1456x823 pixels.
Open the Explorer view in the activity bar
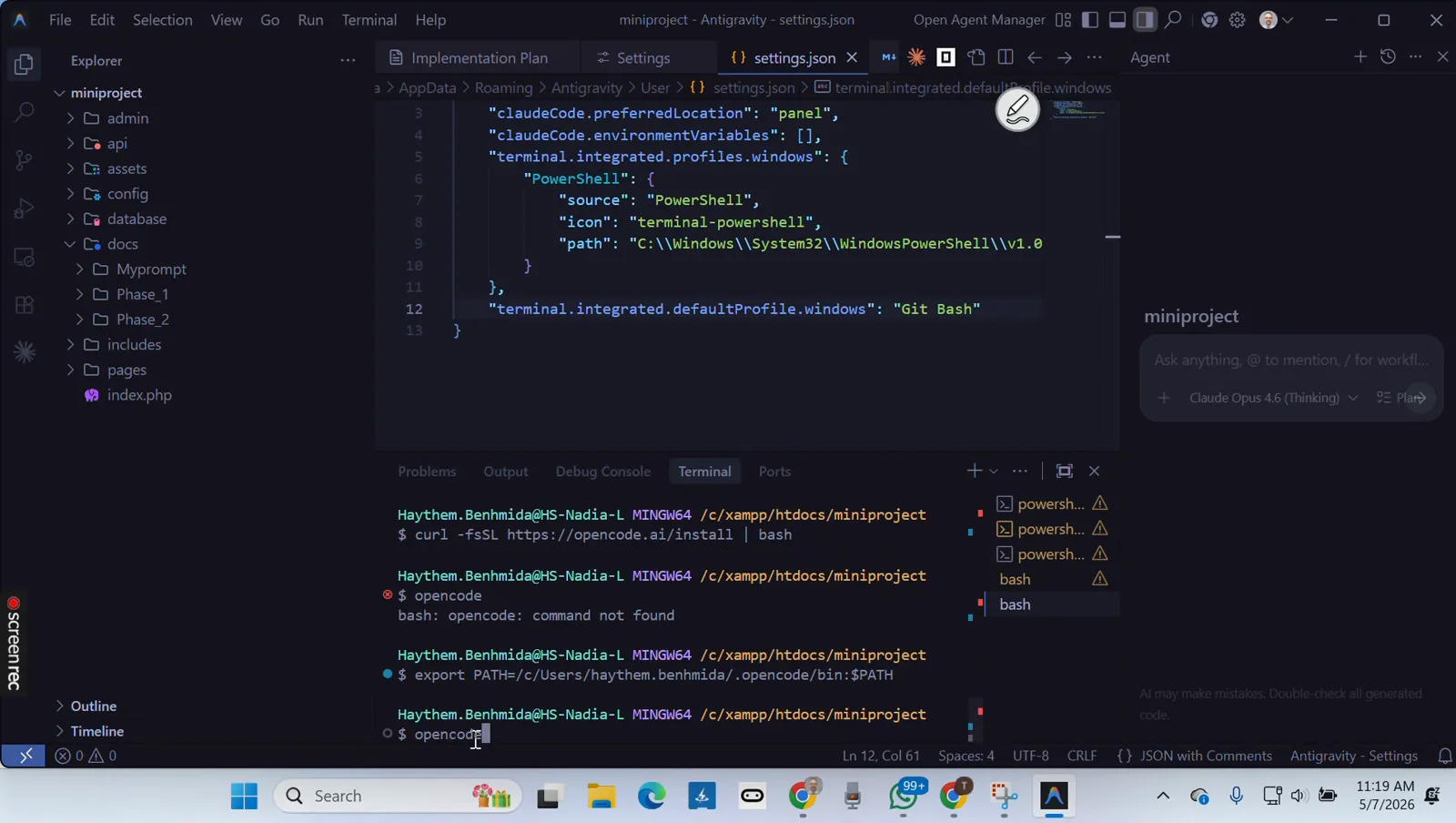pyautogui.click(x=25, y=65)
